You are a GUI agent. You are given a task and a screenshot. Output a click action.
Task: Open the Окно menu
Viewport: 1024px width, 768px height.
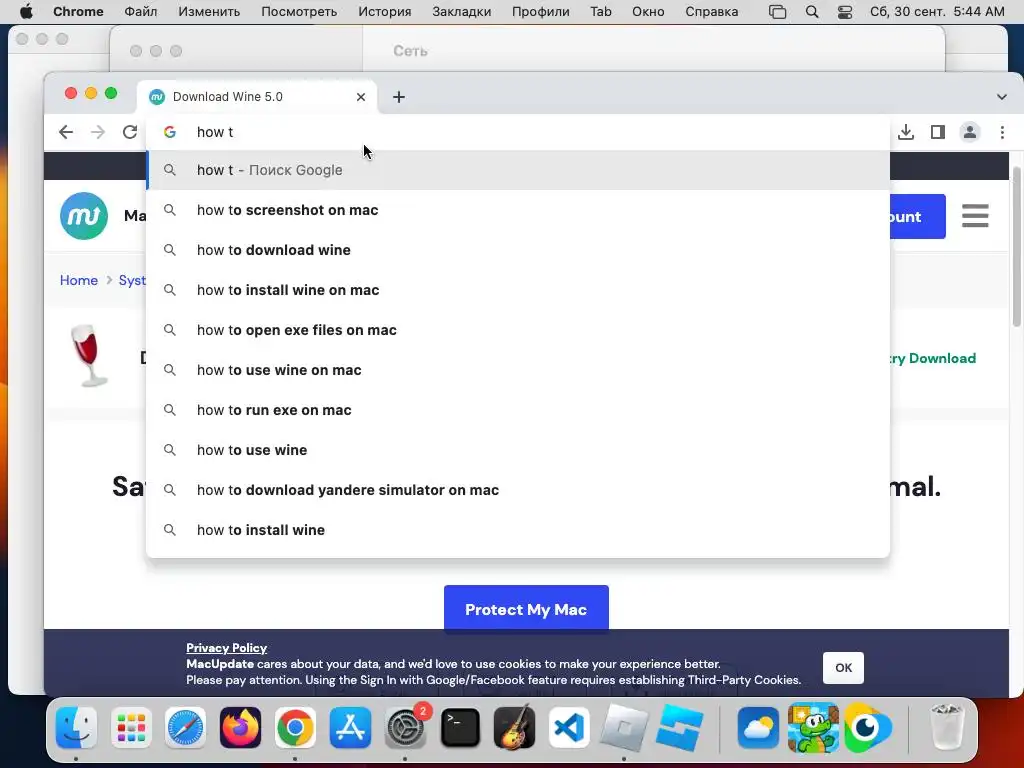[648, 12]
